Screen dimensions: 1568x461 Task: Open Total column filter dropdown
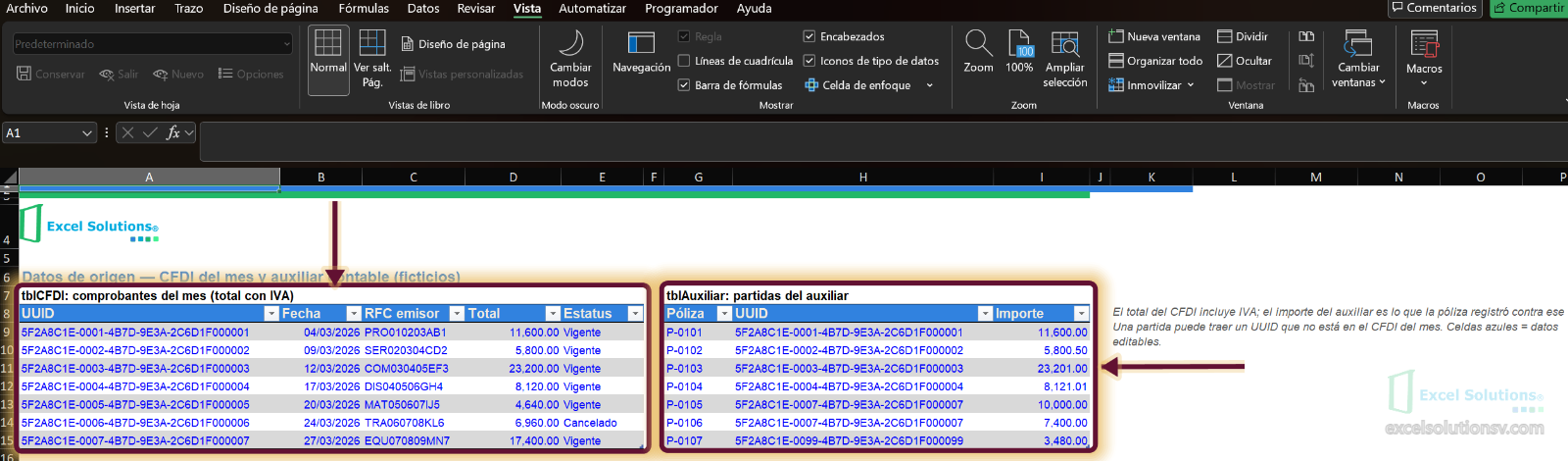553,314
